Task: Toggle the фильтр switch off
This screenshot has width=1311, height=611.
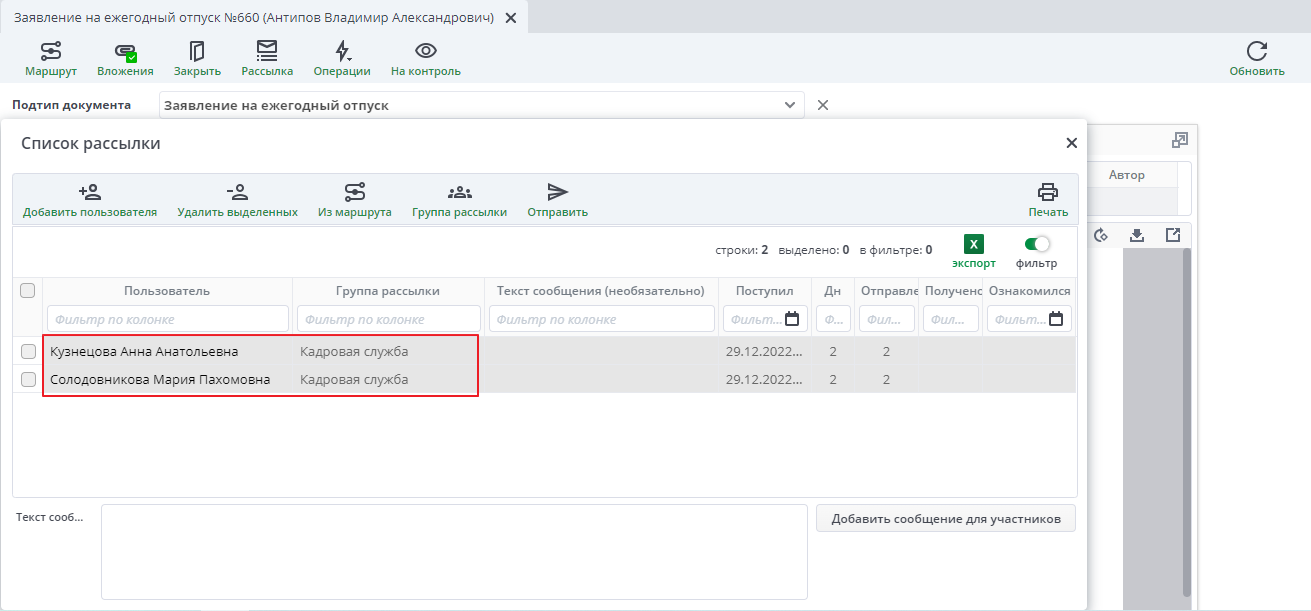Action: 1037,244
